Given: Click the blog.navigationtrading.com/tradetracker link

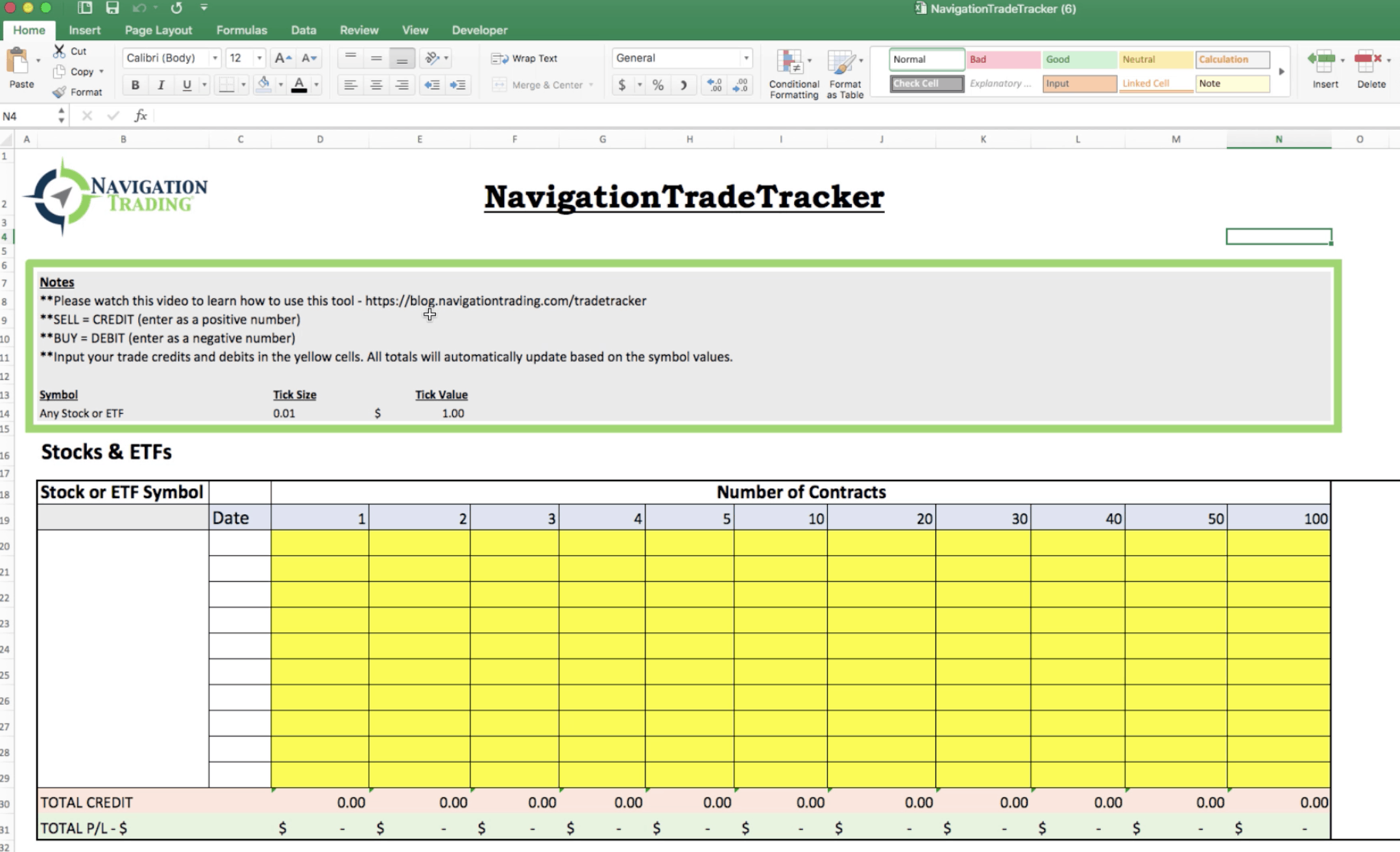Looking at the screenshot, I should [505, 300].
